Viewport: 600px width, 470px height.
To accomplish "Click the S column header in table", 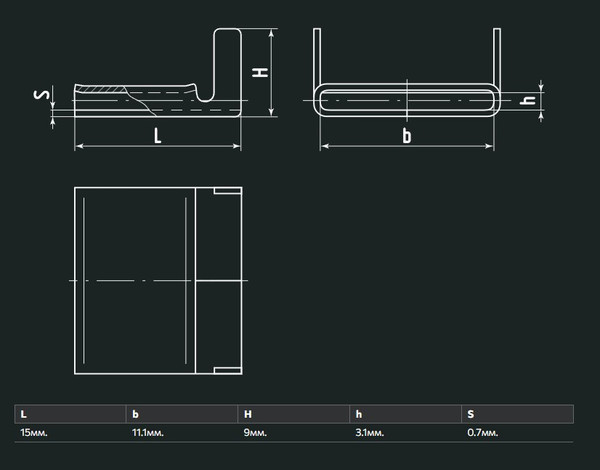I will click(470, 413).
